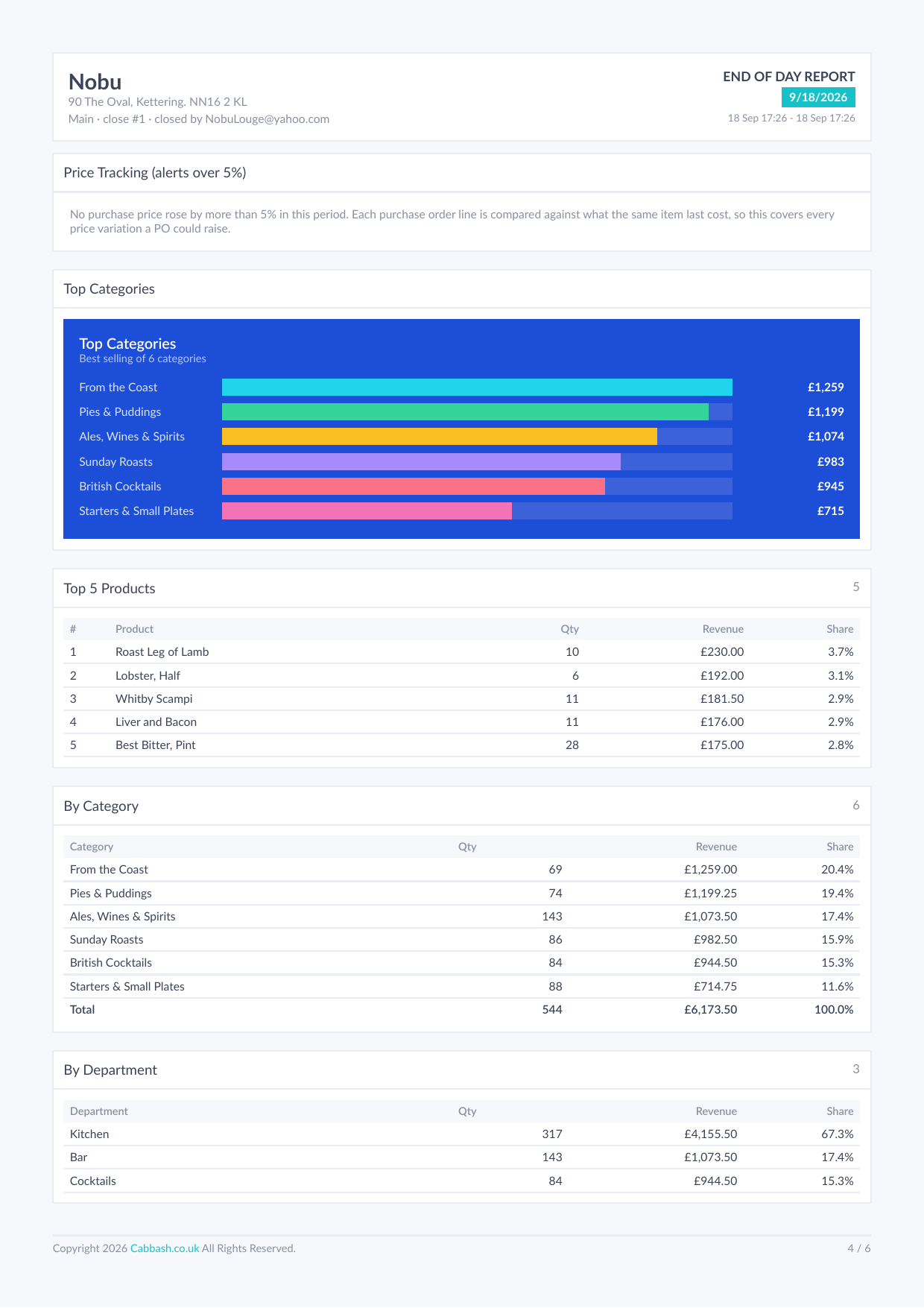Screen dimensions: 924x1308
Task: Select the green Pies & Puddings chart bar
Action: tap(465, 412)
